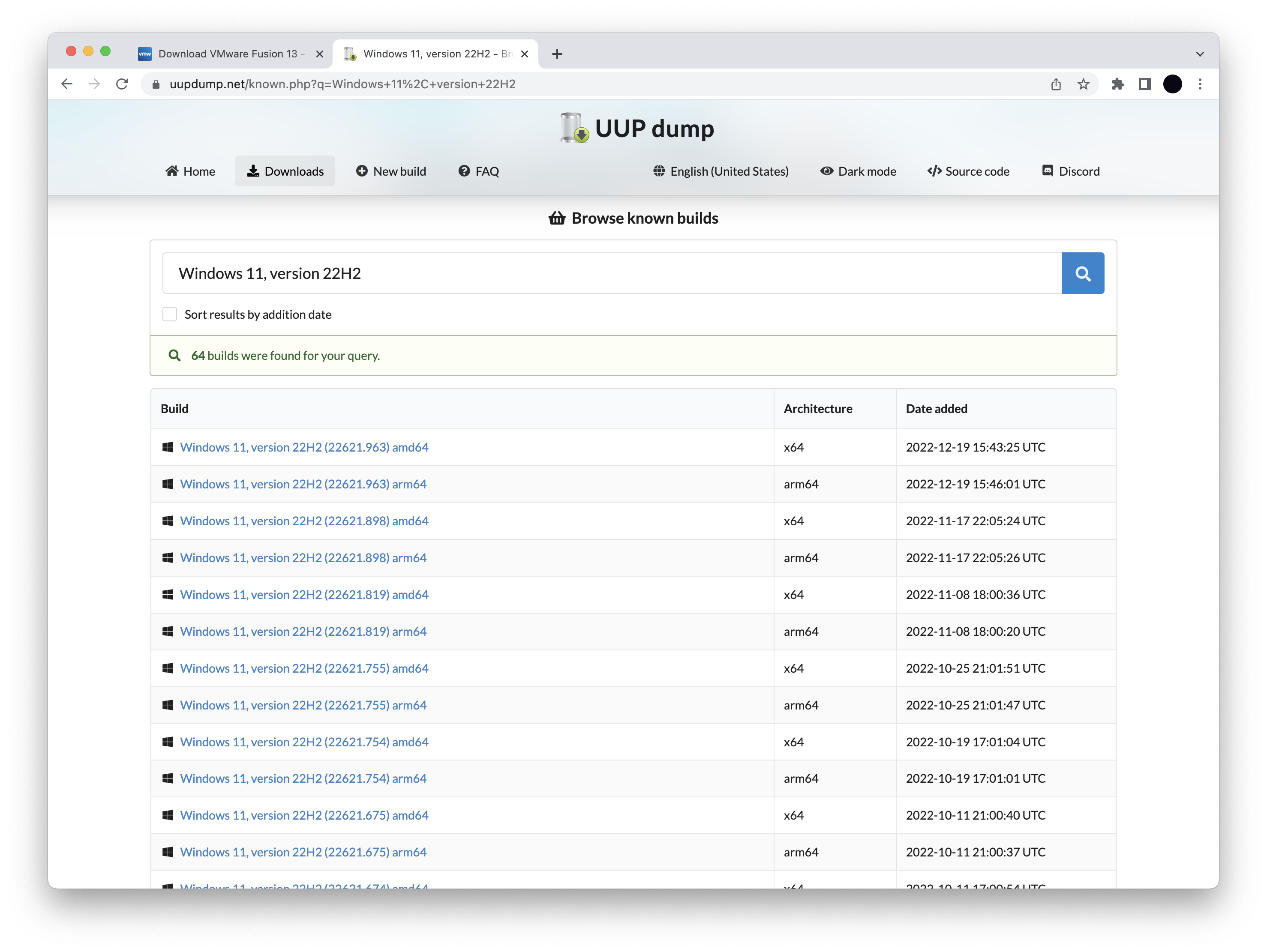Open build 22621.819 amd64 link

(303, 595)
